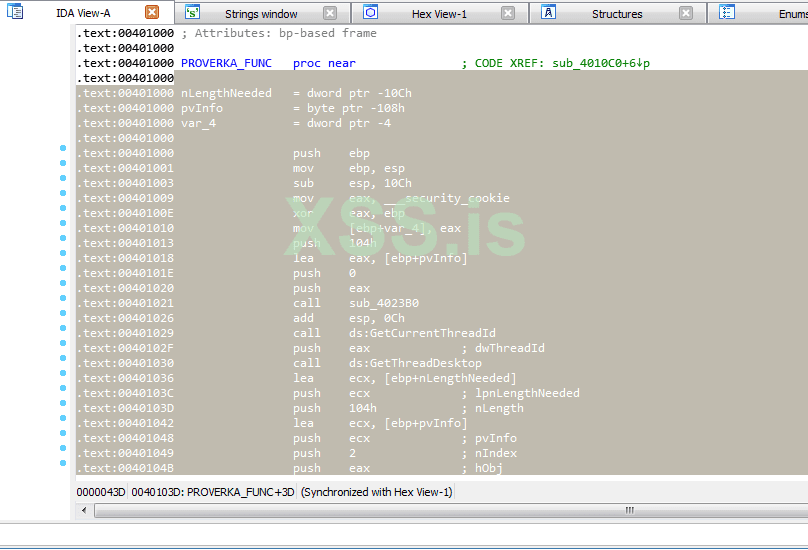Switch to the Structures tab
Image resolution: width=808 pixels, height=550 pixels.
click(x=617, y=14)
